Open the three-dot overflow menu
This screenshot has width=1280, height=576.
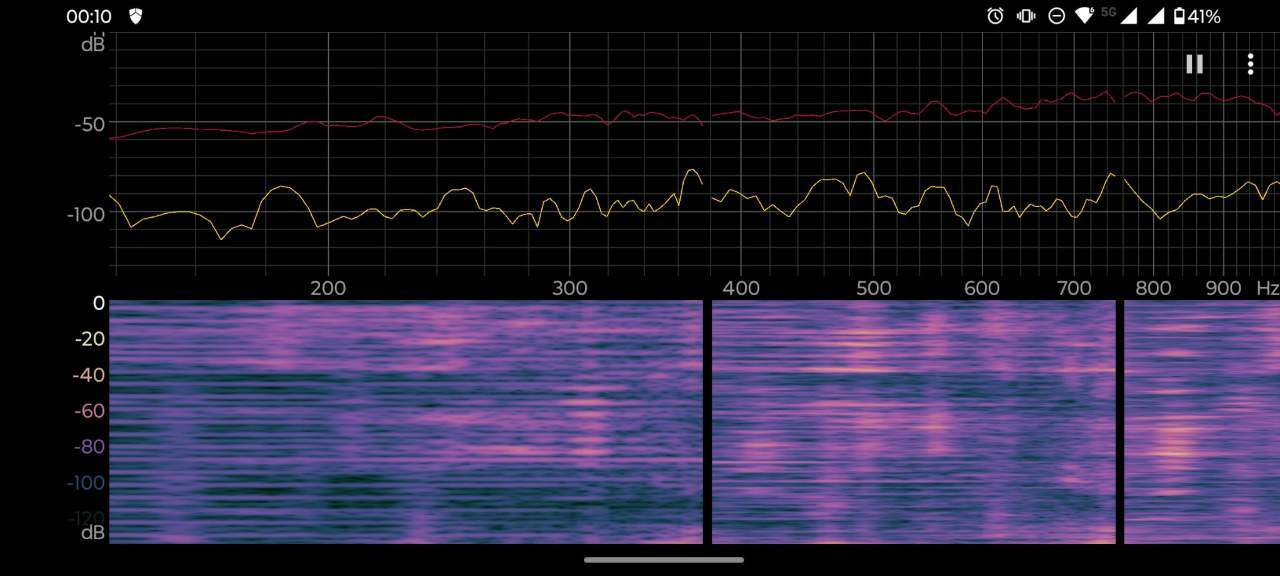[x=1250, y=64]
